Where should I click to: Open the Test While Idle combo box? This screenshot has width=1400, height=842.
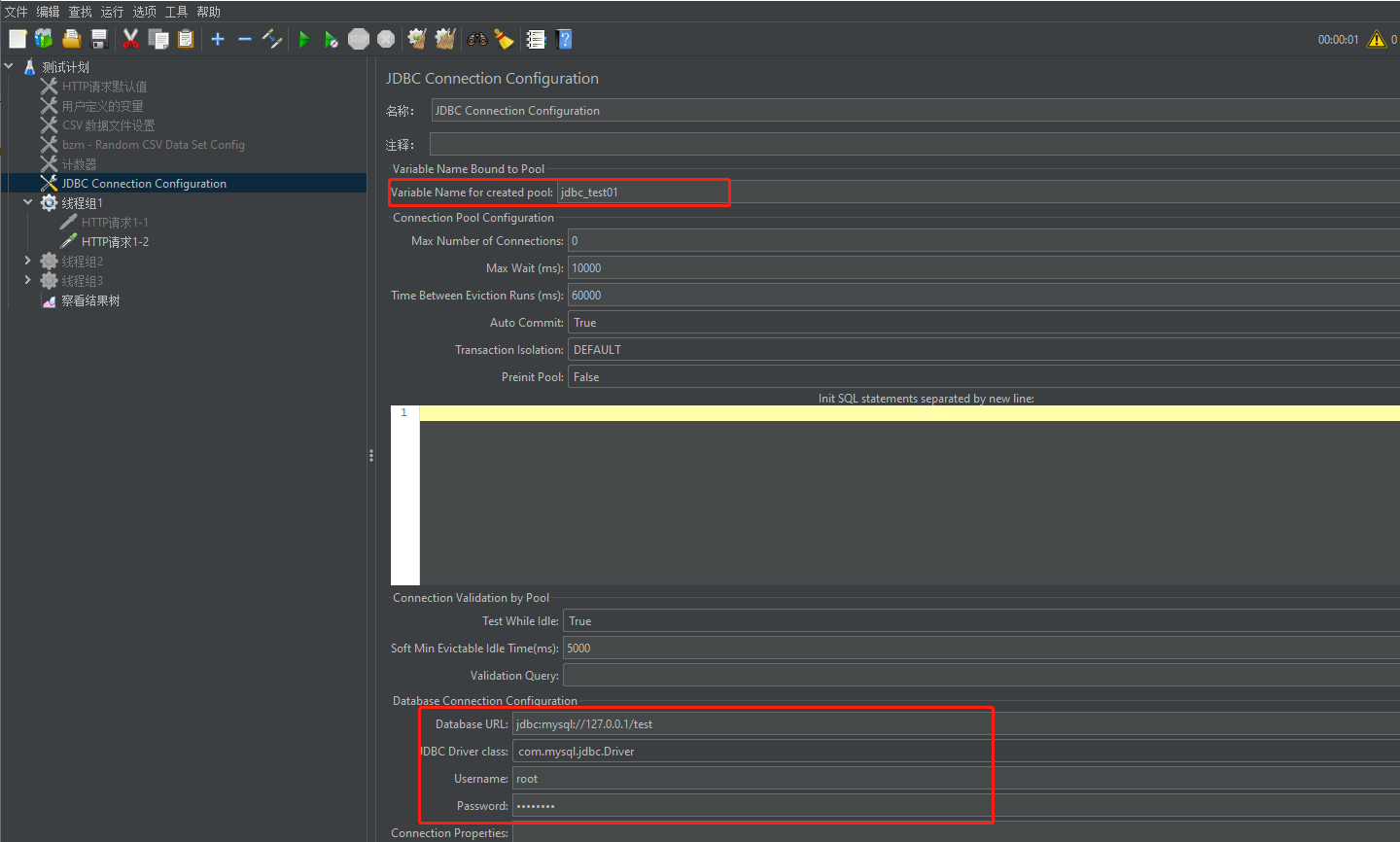click(982, 621)
